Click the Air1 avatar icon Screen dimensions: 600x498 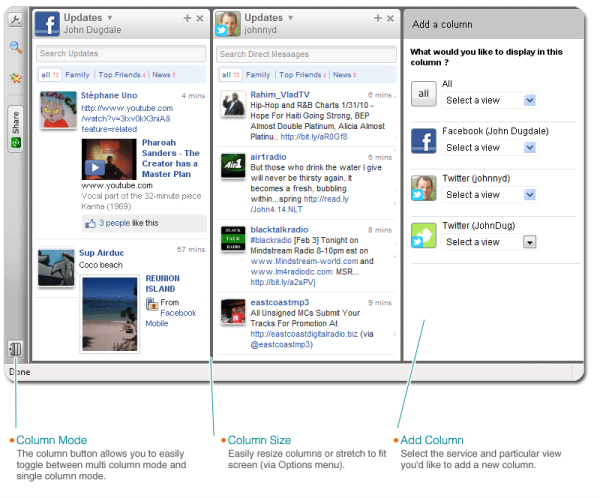pos(233,165)
